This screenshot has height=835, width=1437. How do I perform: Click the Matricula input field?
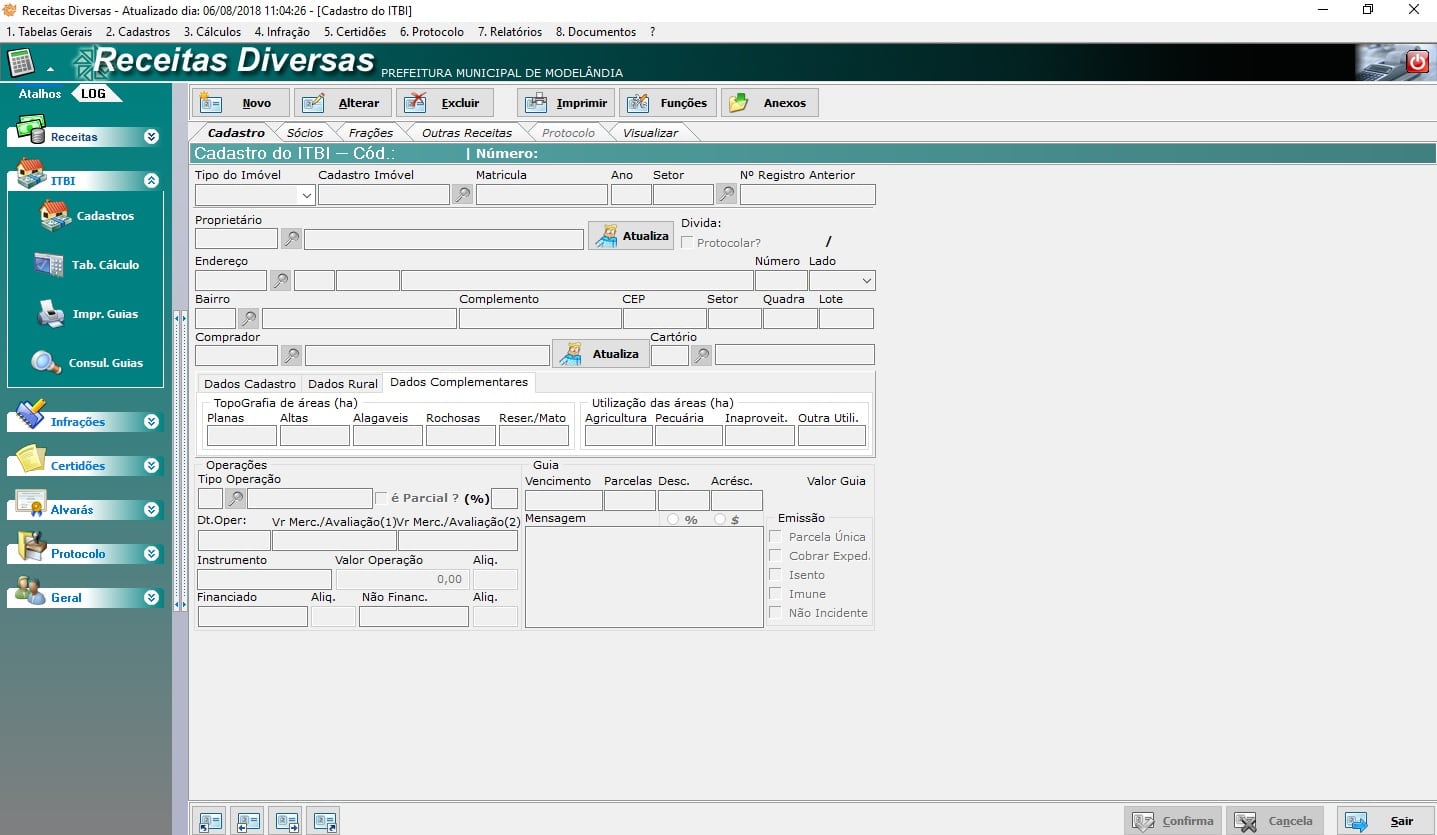(541, 195)
